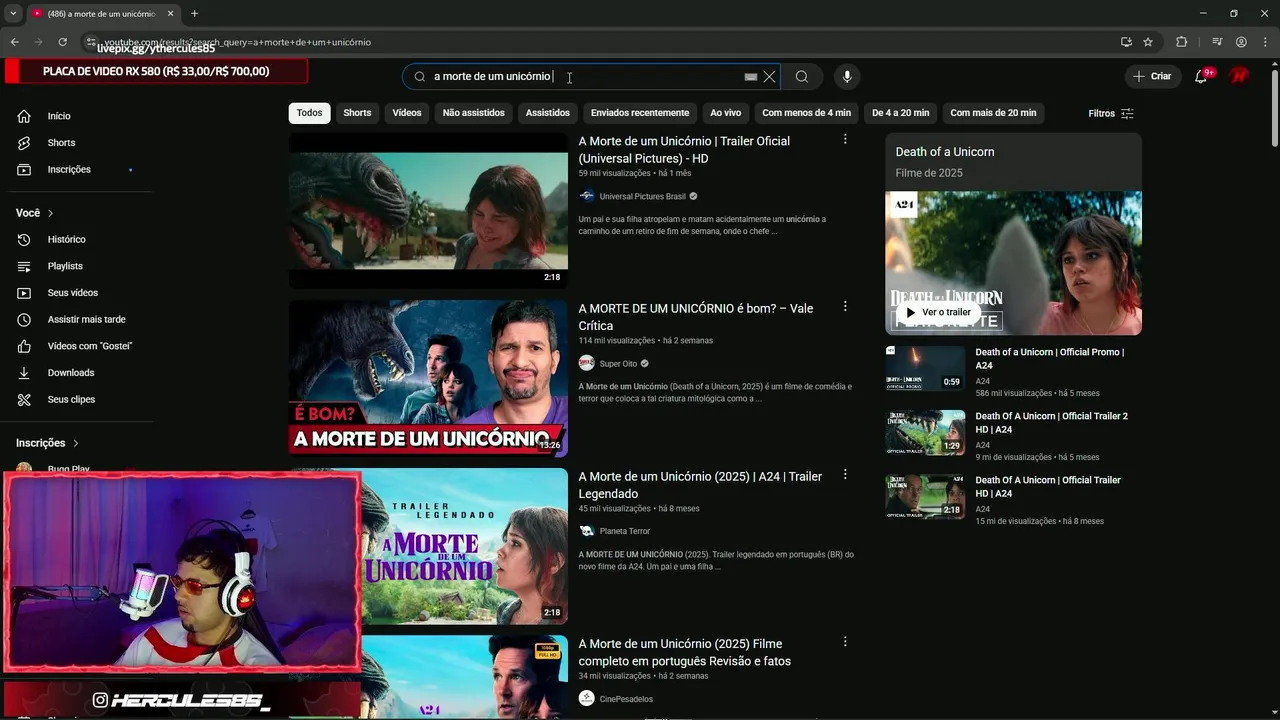Open options for Super Oito crítica video

point(845,307)
